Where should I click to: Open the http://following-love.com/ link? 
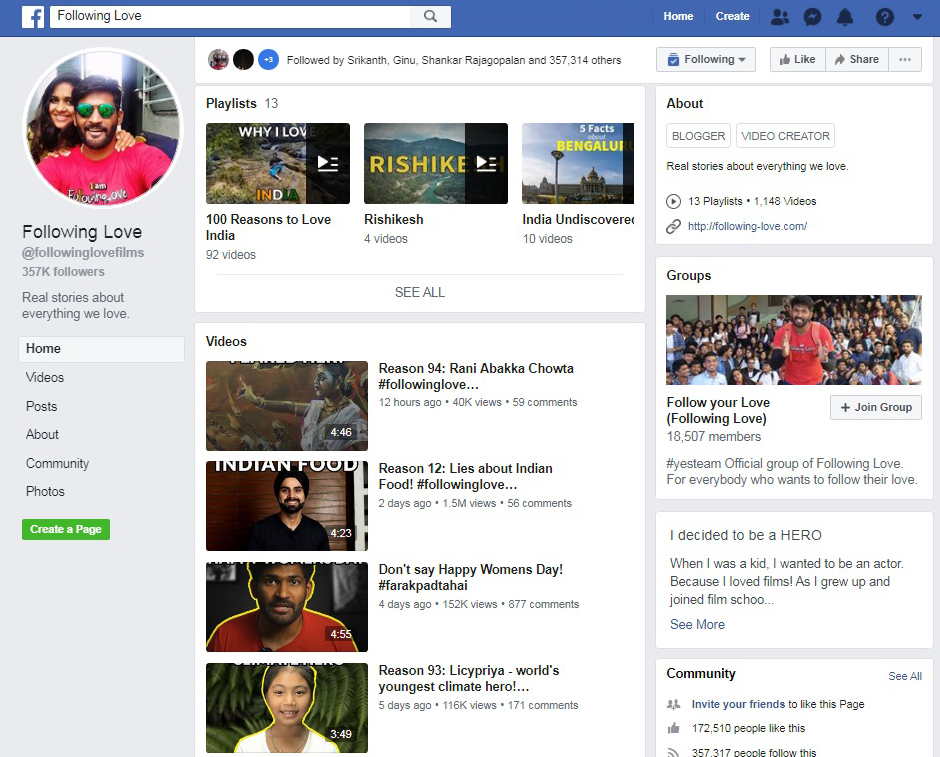pos(747,227)
